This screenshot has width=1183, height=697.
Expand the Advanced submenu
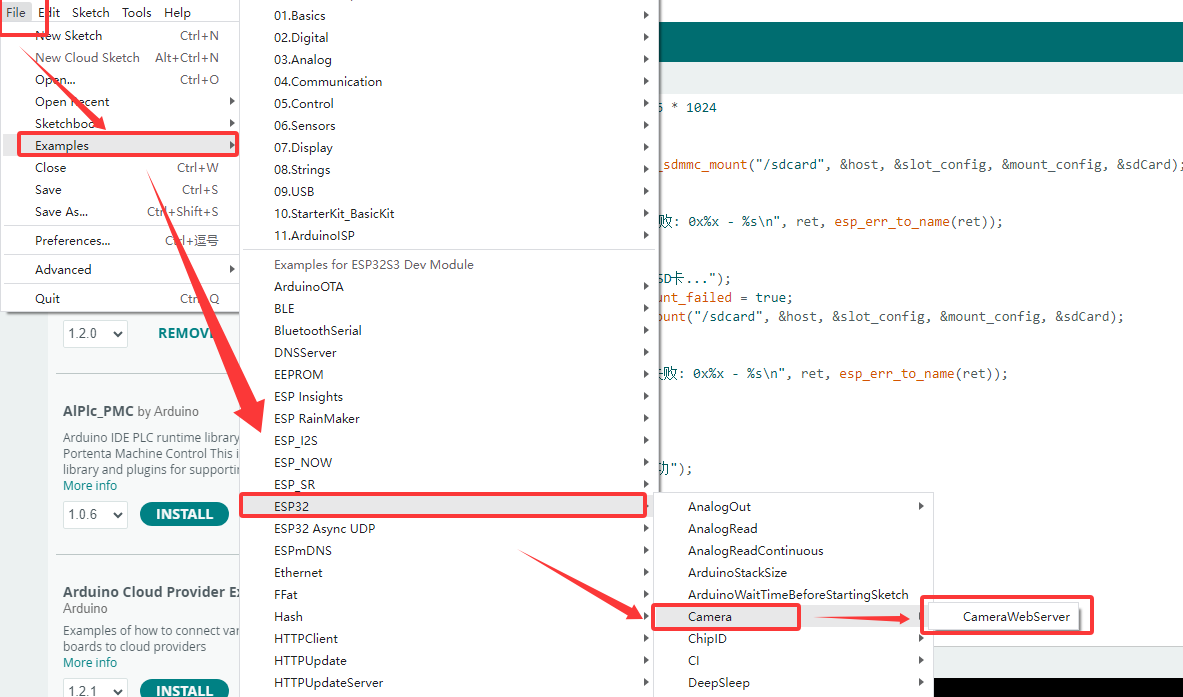(x=121, y=269)
